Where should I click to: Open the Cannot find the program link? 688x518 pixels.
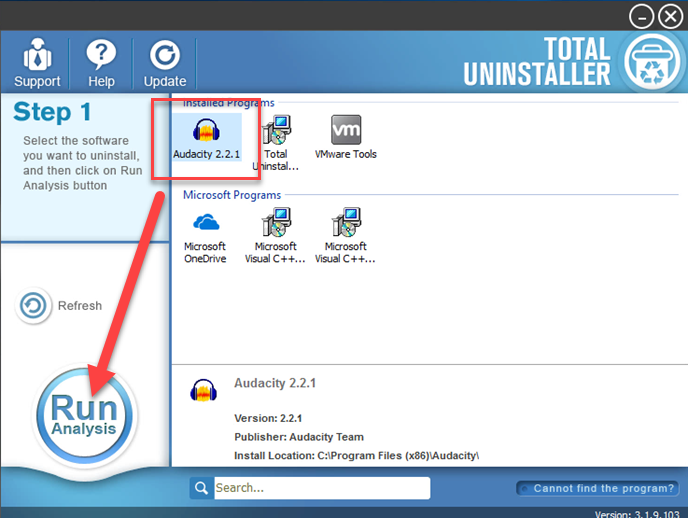[x=598, y=488]
